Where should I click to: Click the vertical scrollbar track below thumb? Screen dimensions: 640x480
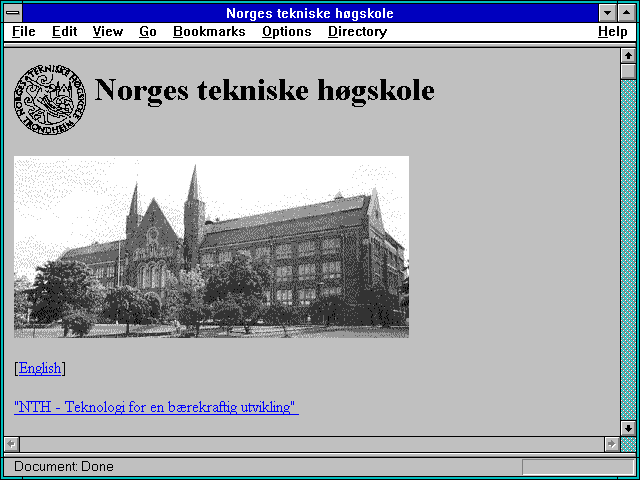coord(628,250)
